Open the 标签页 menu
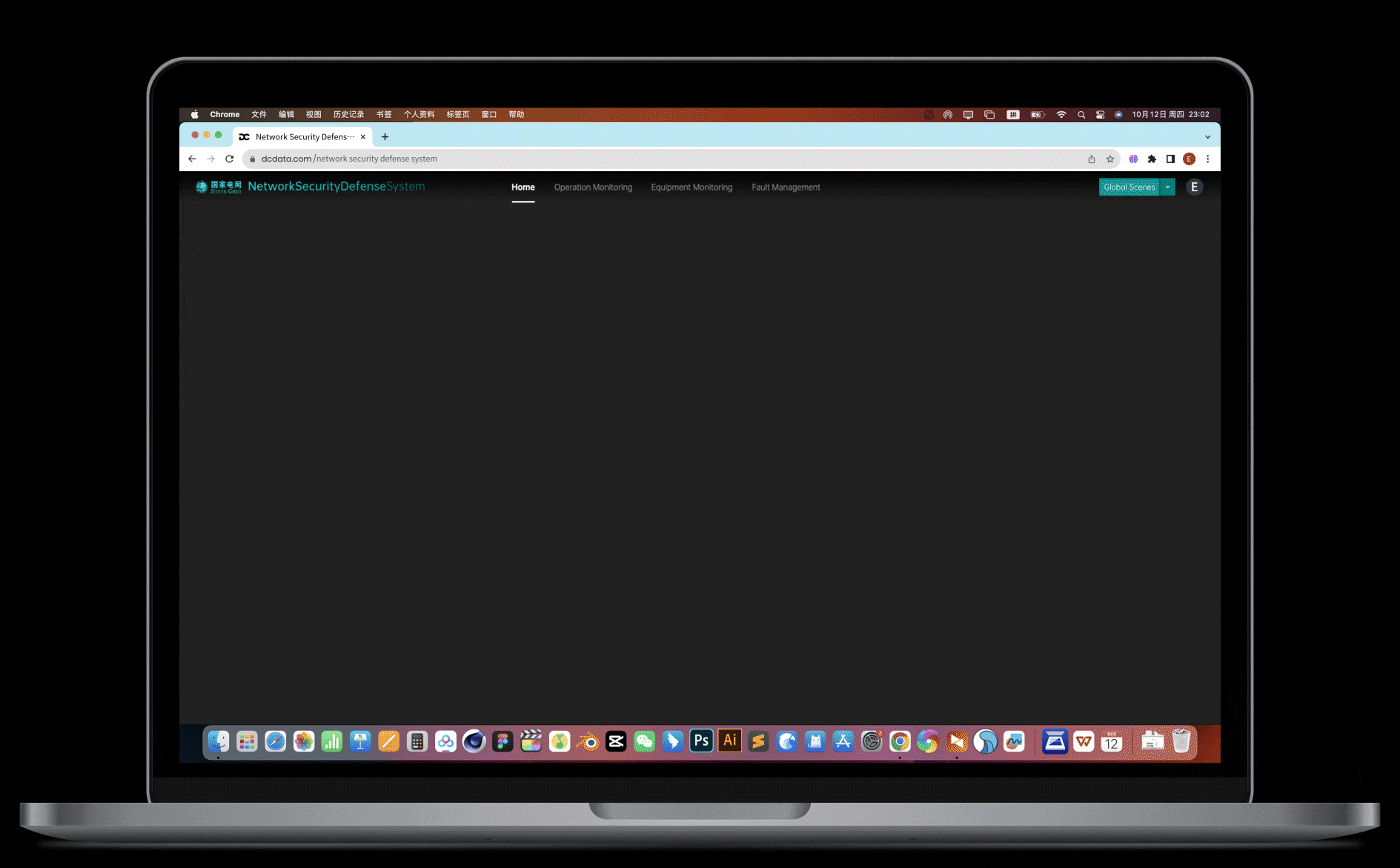This screenshot has width=1400, height=868. coord(458,114)
